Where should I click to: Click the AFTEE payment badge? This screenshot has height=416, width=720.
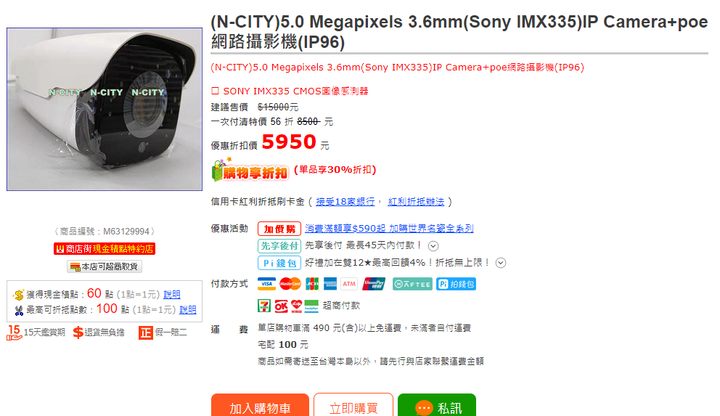tap(412, 284)
